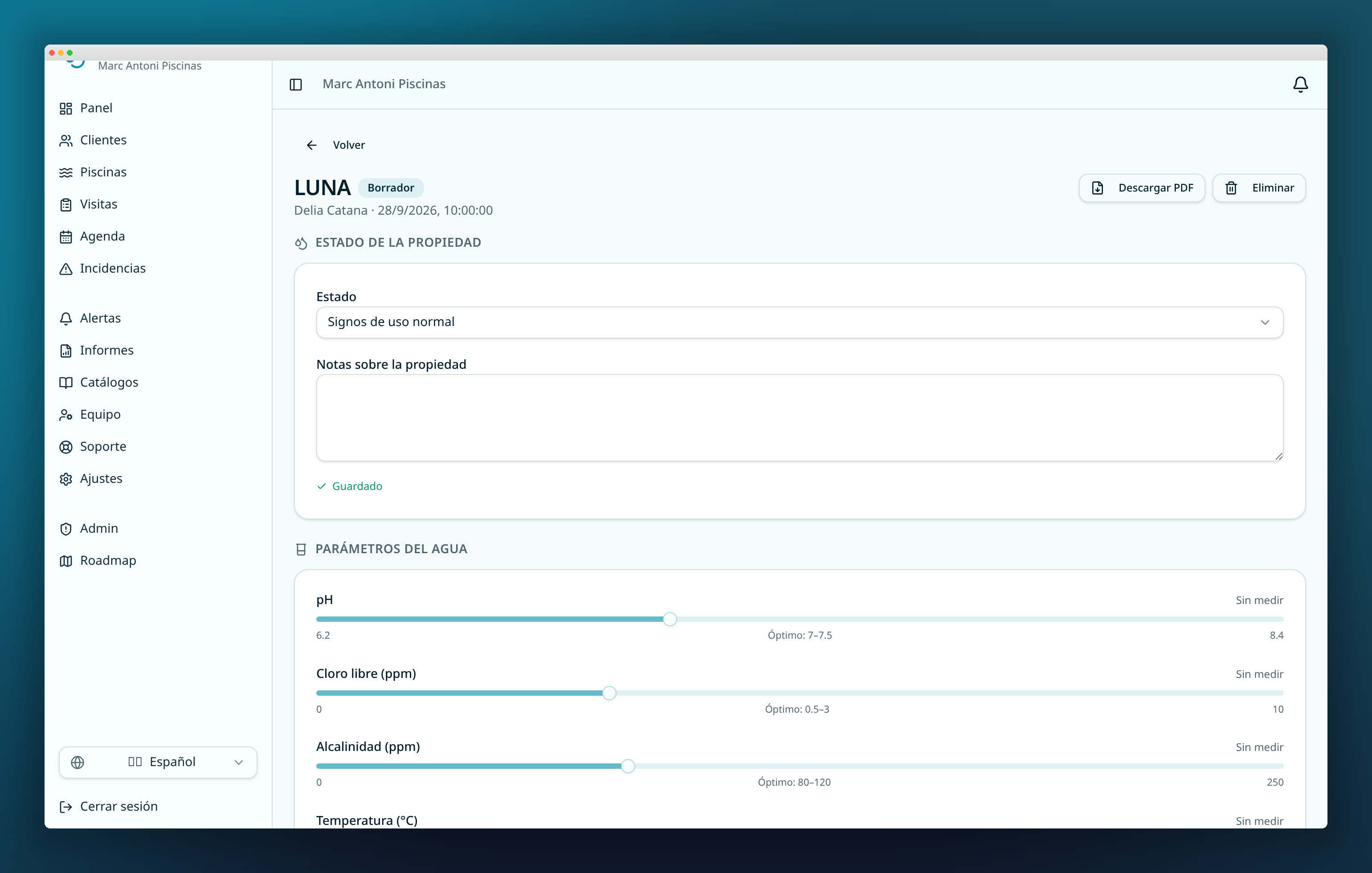This screenshot has height=873, width=1372.
Task: Open Informes in the sidebar
Action: pos(106,350)
